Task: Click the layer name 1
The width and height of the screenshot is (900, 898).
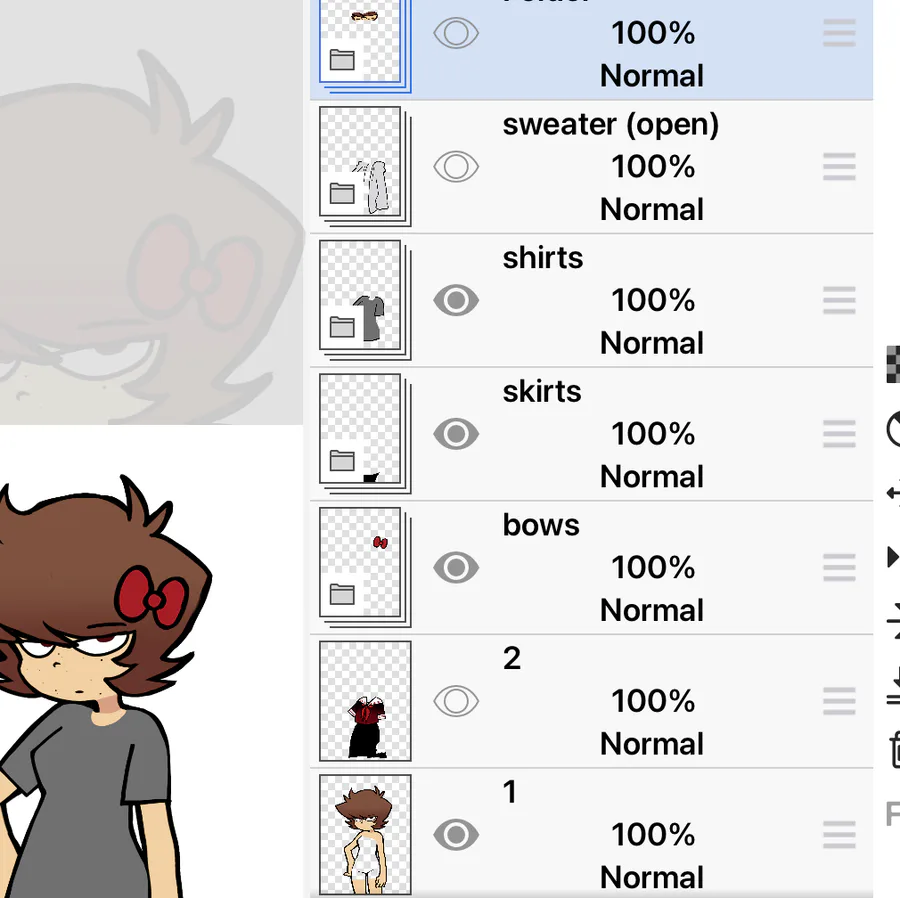Action: click(x=510, y=792)
